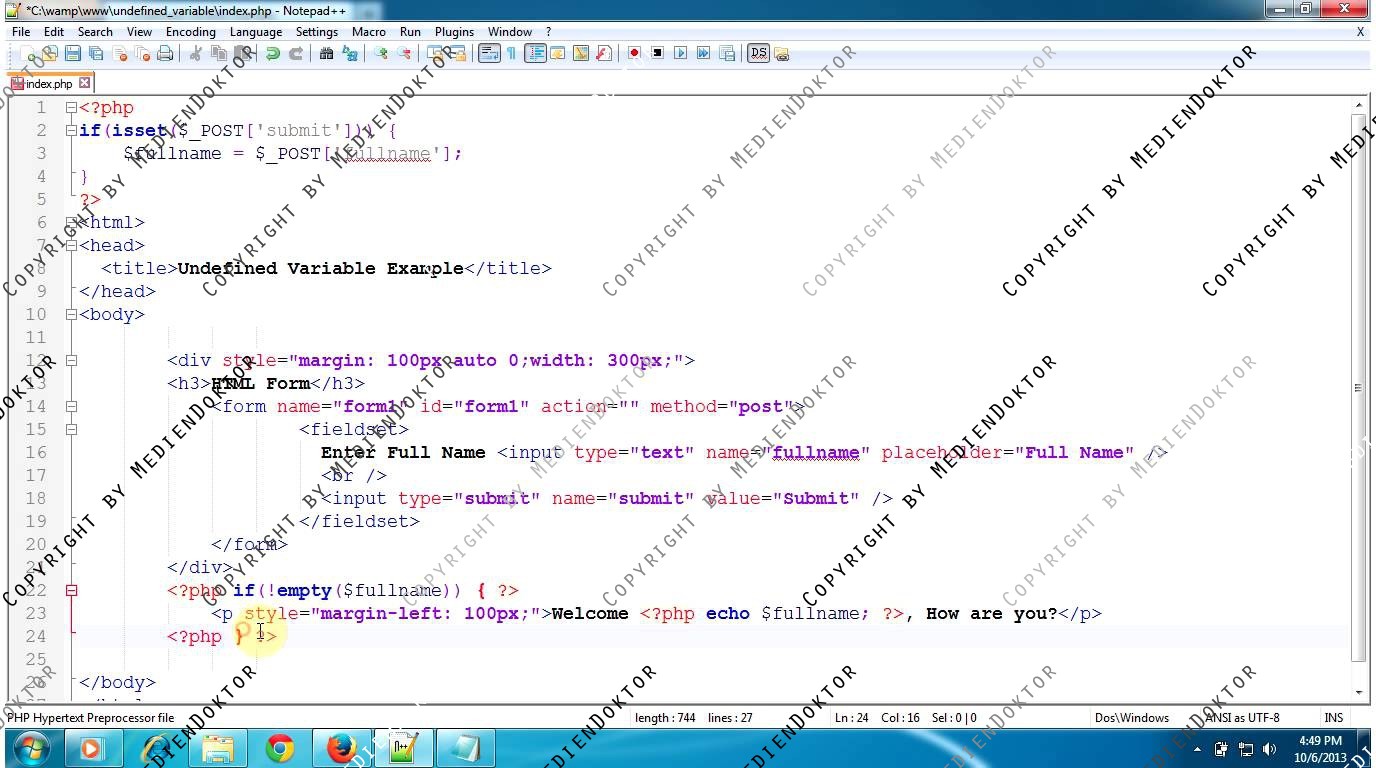
Task: Click the Undo arrow icon
Action: (x=272, y=54)
